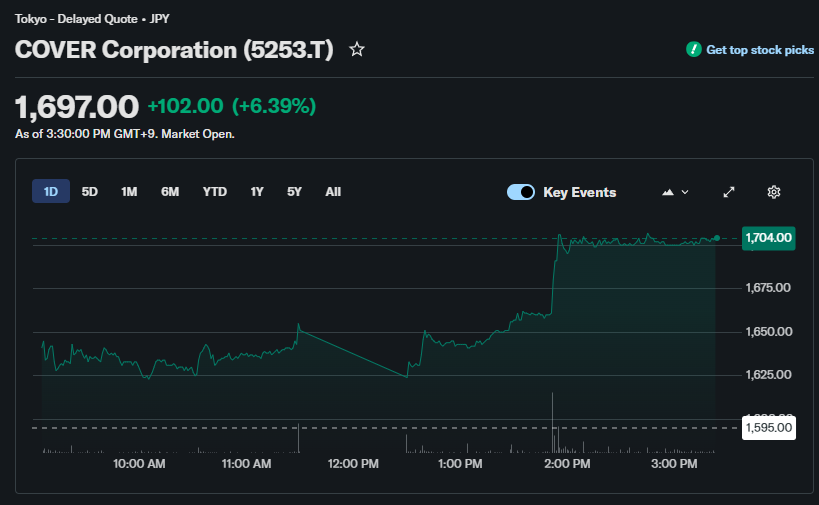Screen dimensions: 819x505
Task: Expand chart to full screen
Action: [729, 192]
